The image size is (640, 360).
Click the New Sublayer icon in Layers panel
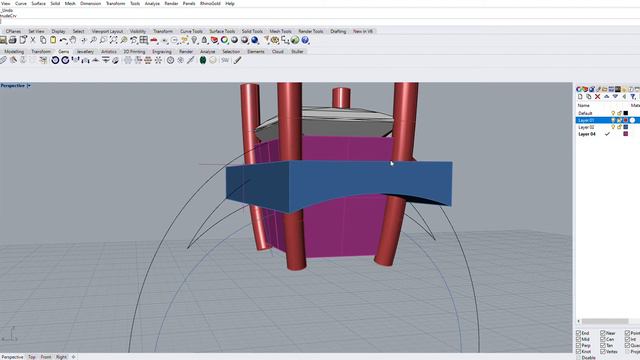[x=589, y=97]
